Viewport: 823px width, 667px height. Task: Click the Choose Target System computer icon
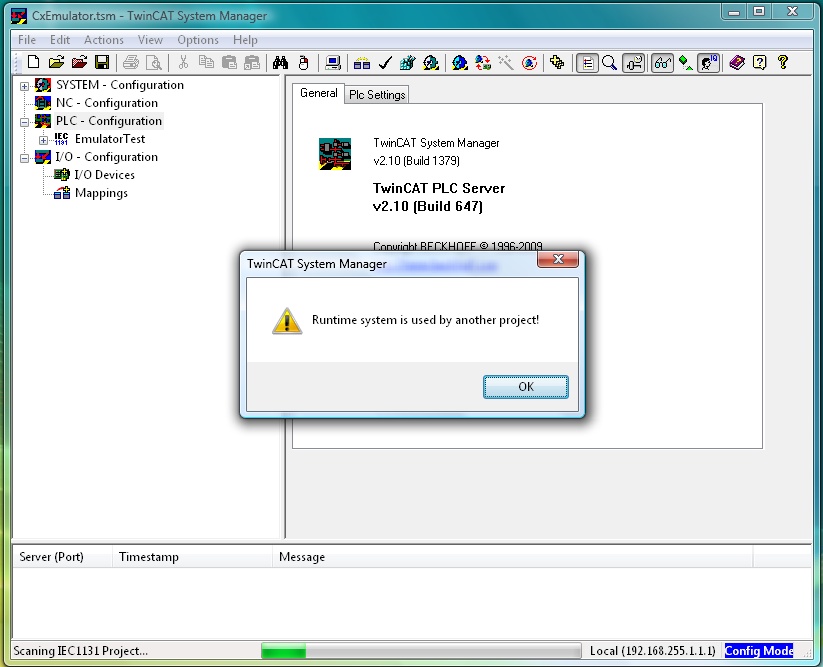pyautogui.click(x=333, y=63)
